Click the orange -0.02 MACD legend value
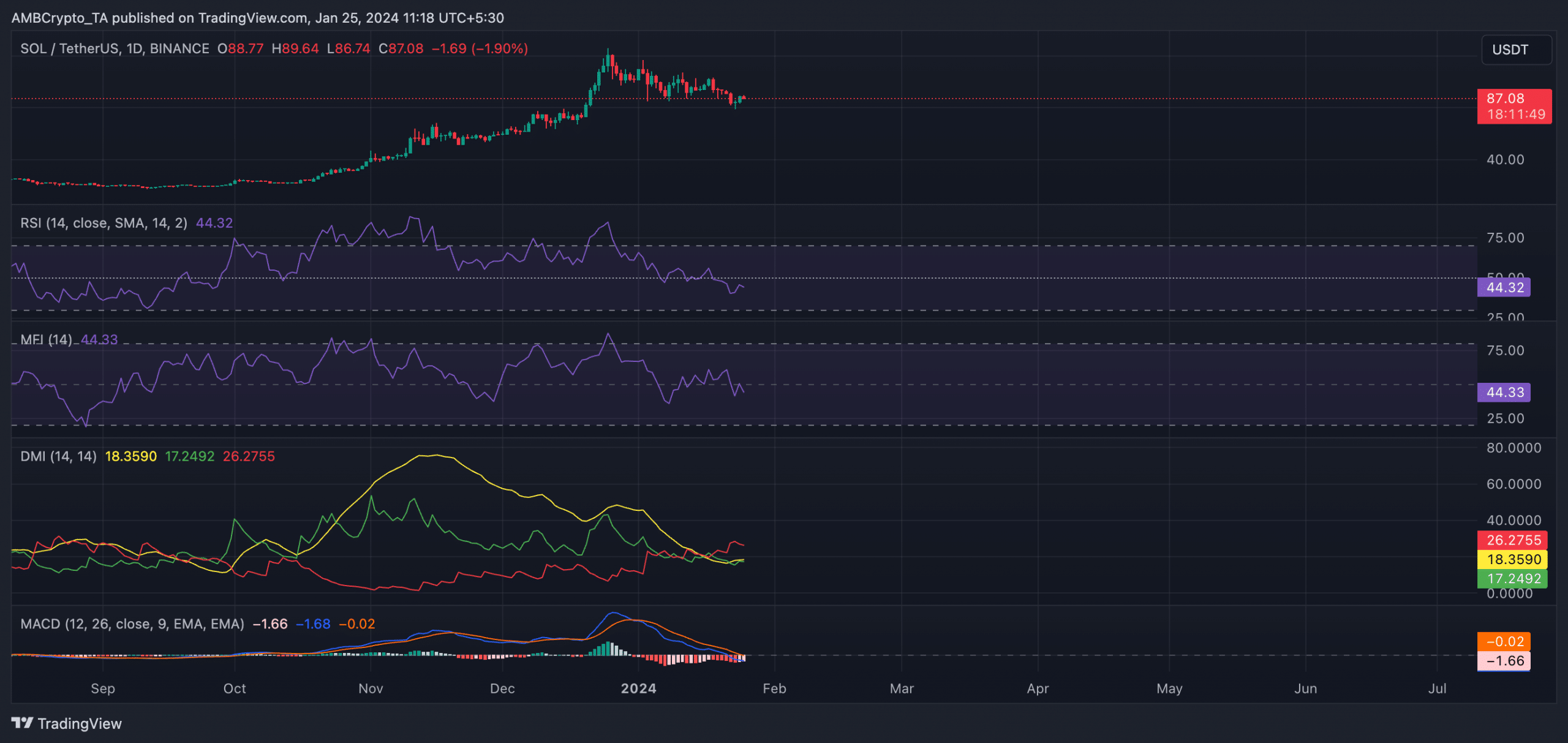 (x=357, y=624)
